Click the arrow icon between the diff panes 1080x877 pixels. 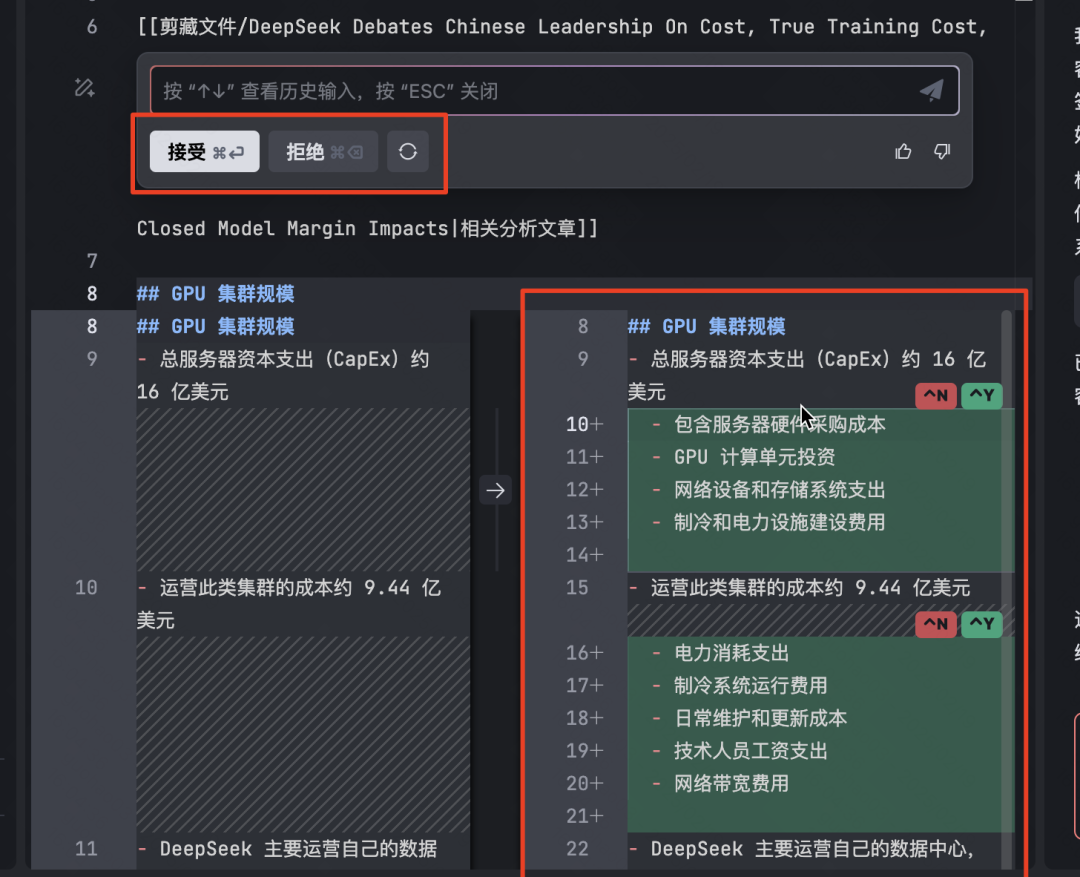click(x=495, y=490)
